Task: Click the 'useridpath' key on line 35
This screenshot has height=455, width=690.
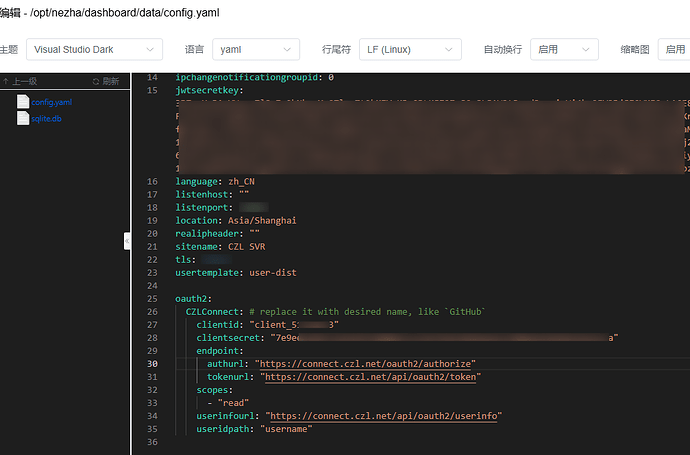Action: click(222, 429)
